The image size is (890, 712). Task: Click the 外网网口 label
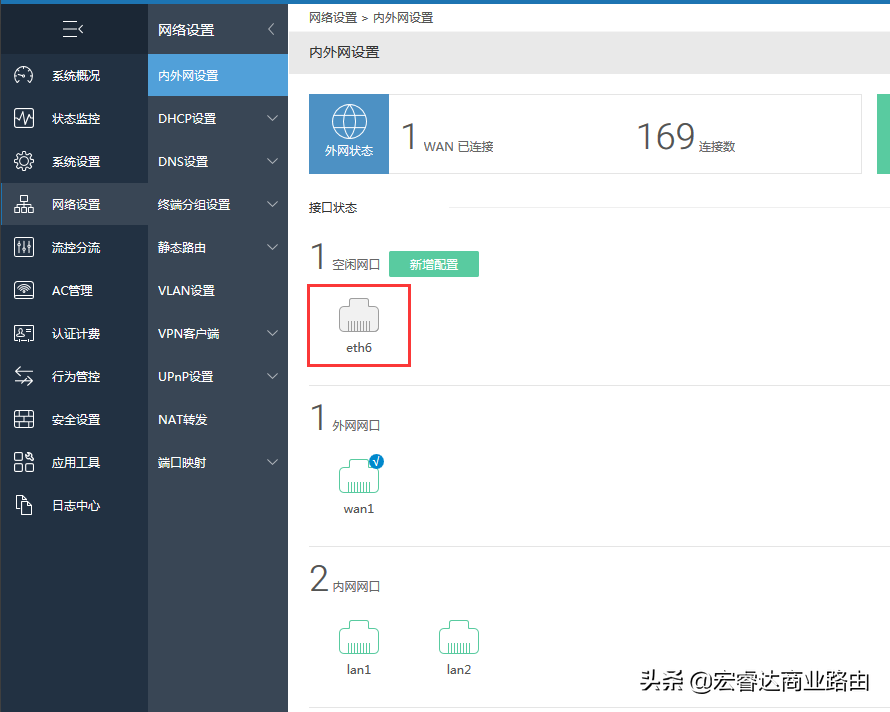click(x=356, y=425)
